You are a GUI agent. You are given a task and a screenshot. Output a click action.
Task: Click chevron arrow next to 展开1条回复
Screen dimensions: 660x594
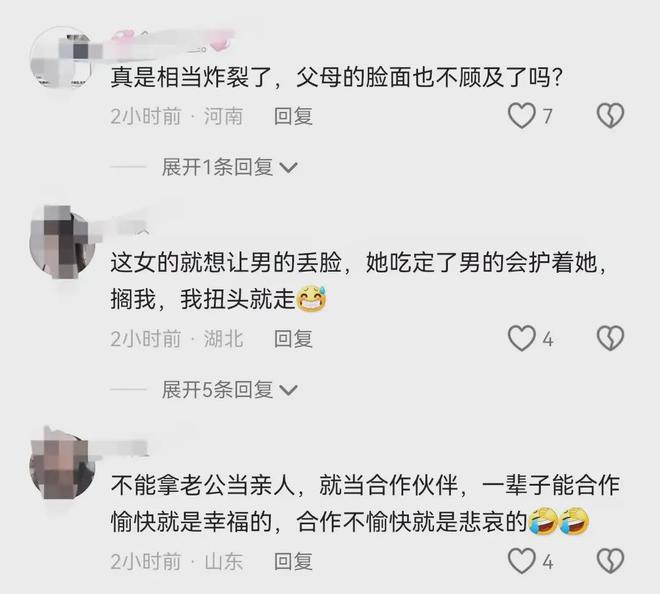[289, 168]
